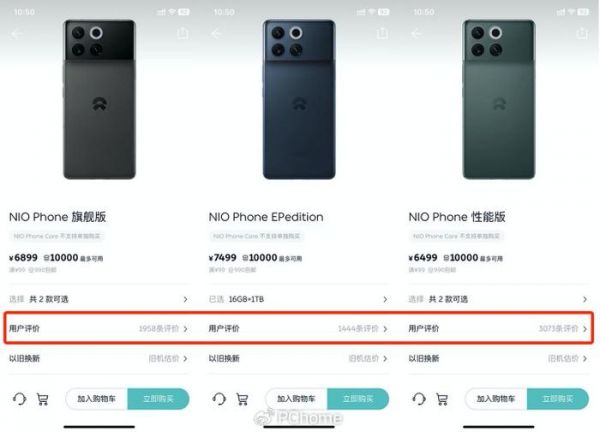The width and height of the screenshot is (600, 432).
Task: Expand 16GB+1TB configuration selector
Action: click(298, 299)
